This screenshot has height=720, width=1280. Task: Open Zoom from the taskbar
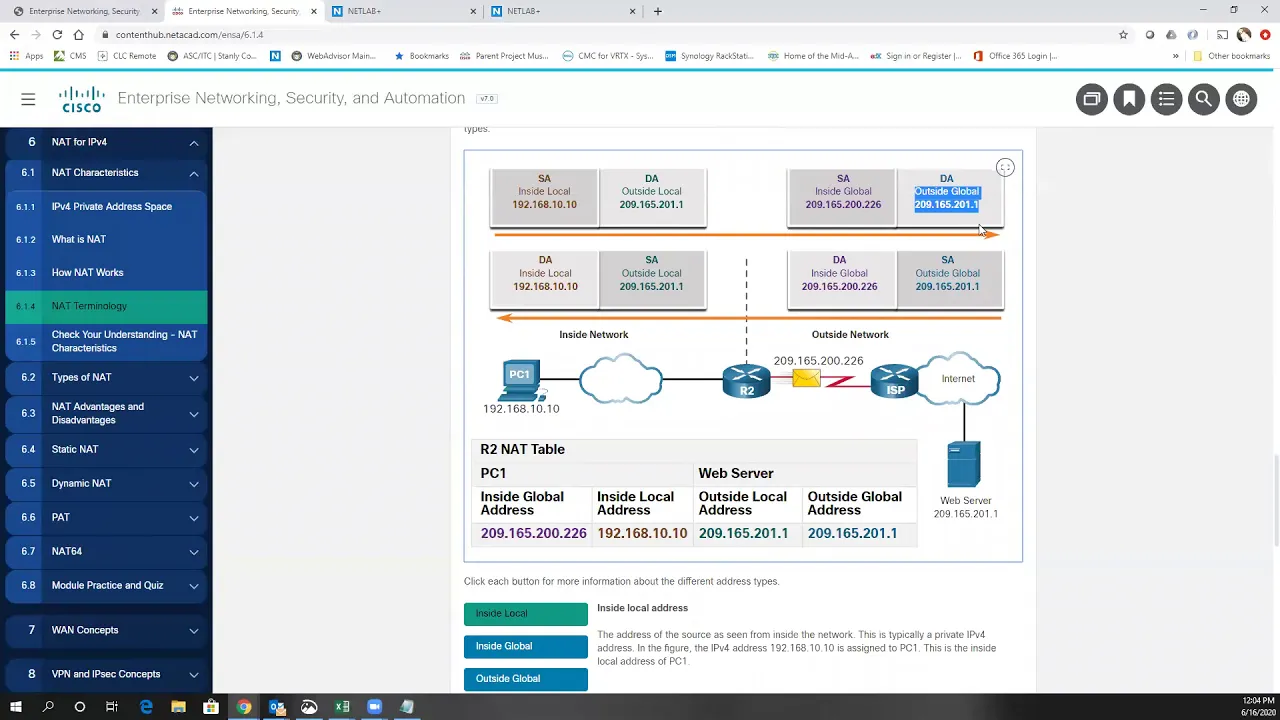tap(374, 707)
